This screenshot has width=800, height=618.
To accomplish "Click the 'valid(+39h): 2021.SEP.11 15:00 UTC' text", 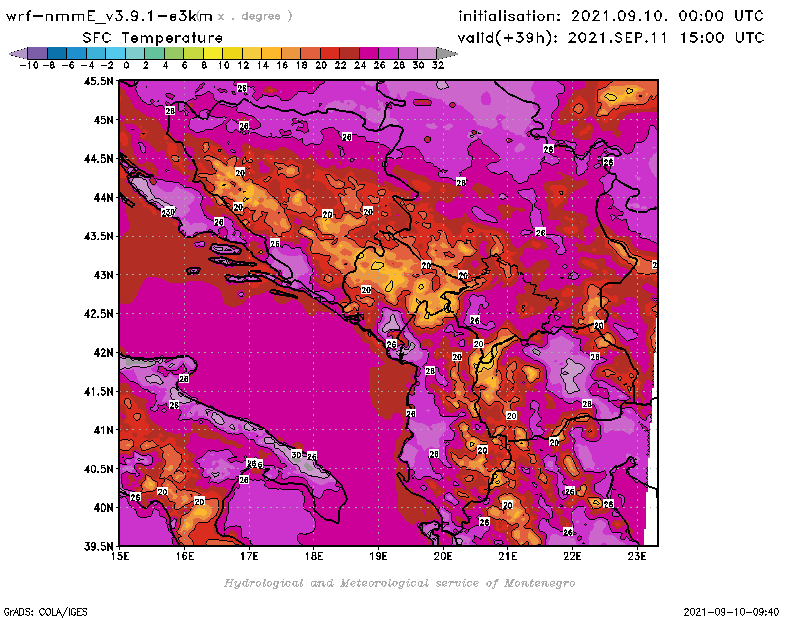I will click(611, 37).
